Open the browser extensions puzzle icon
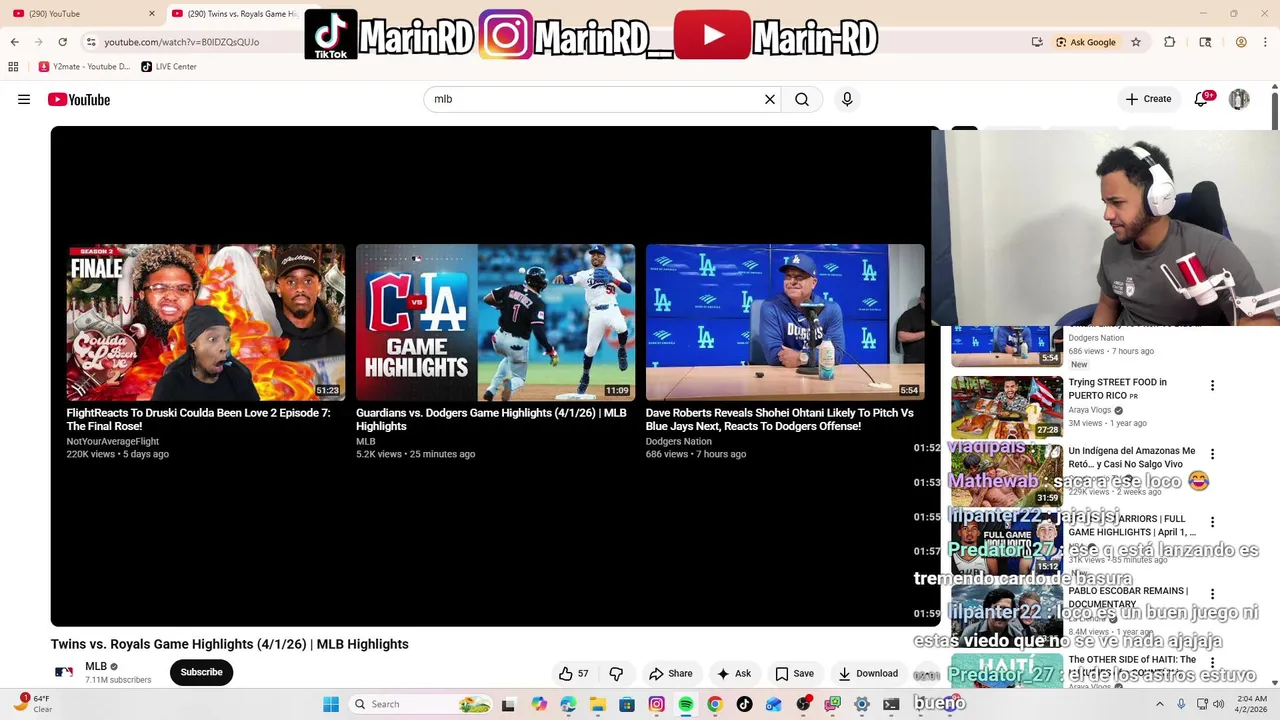This screenshot has width=1280, height=720. pos(1170,42)
